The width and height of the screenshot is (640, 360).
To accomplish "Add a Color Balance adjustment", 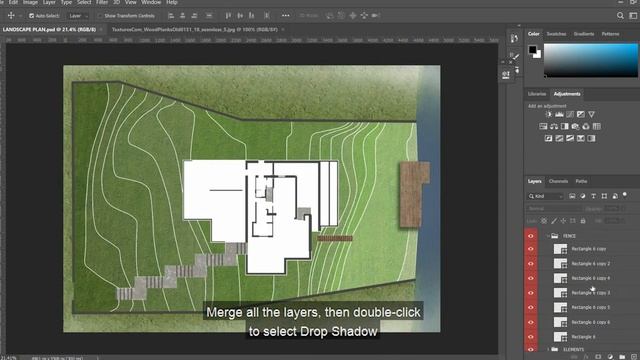I will point(554,127).
